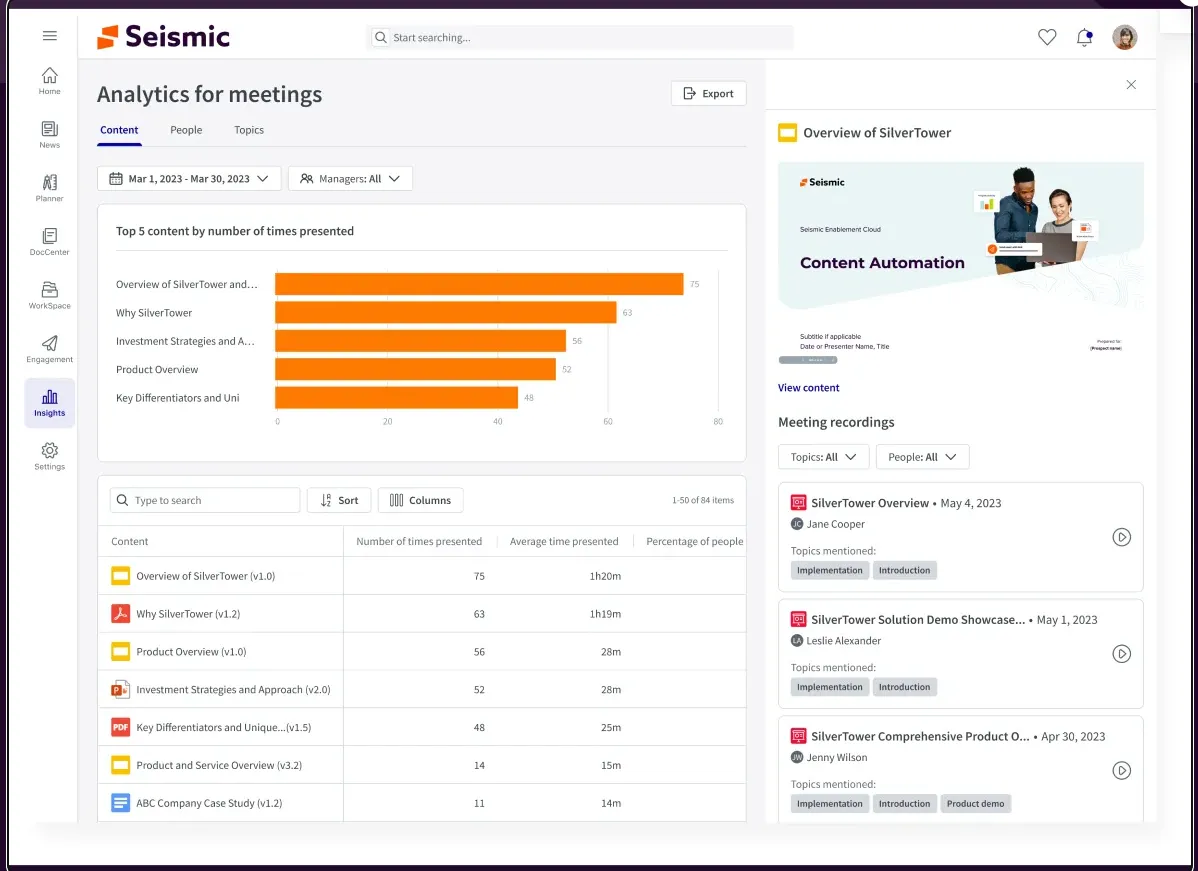Open the News section
Image resolution: width=1198 pixels, height=871 pixels.
click(50, 134)
